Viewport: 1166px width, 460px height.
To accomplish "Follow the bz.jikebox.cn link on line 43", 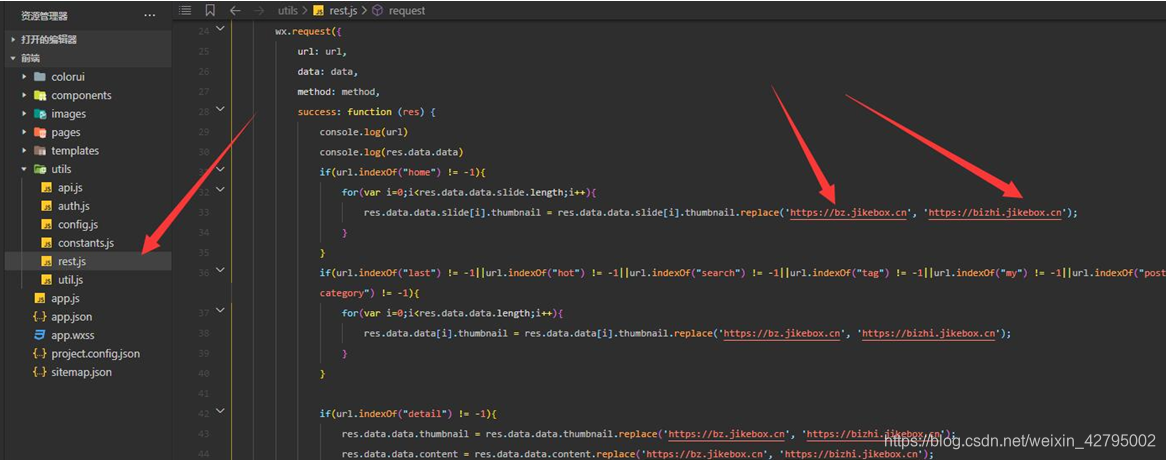I will point(727,434).
